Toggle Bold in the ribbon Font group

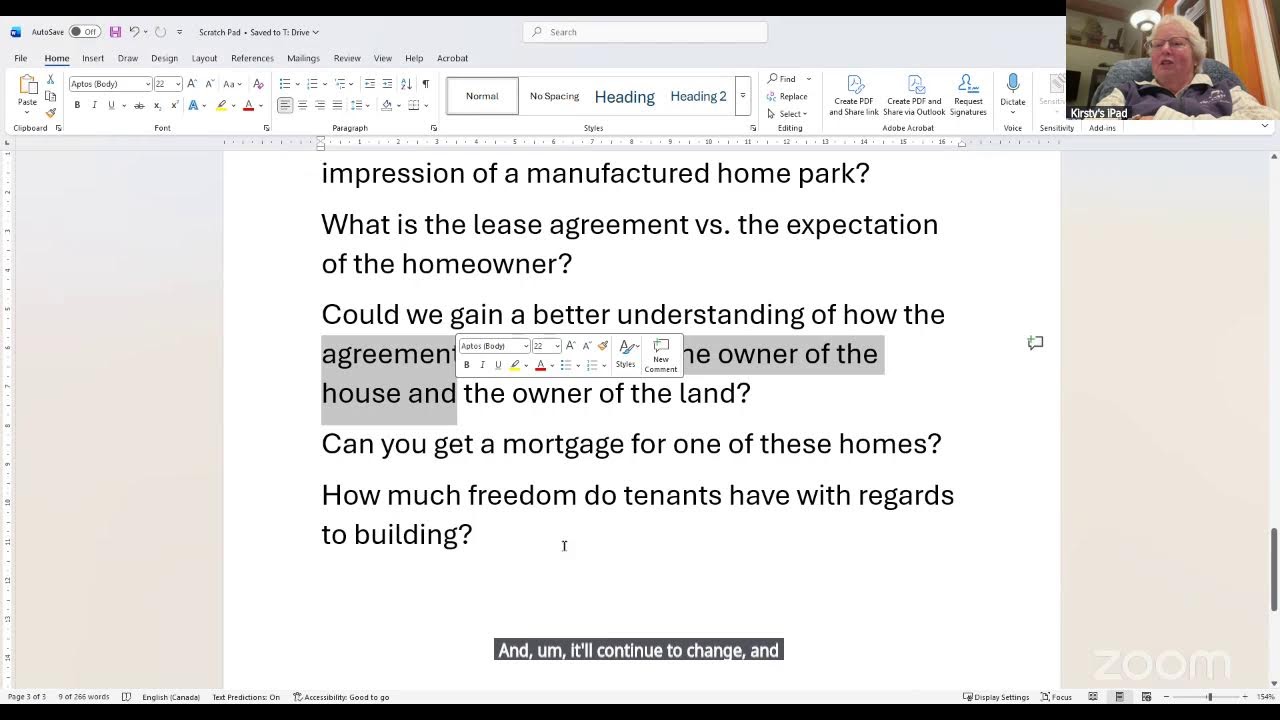[x=77, y=105]
